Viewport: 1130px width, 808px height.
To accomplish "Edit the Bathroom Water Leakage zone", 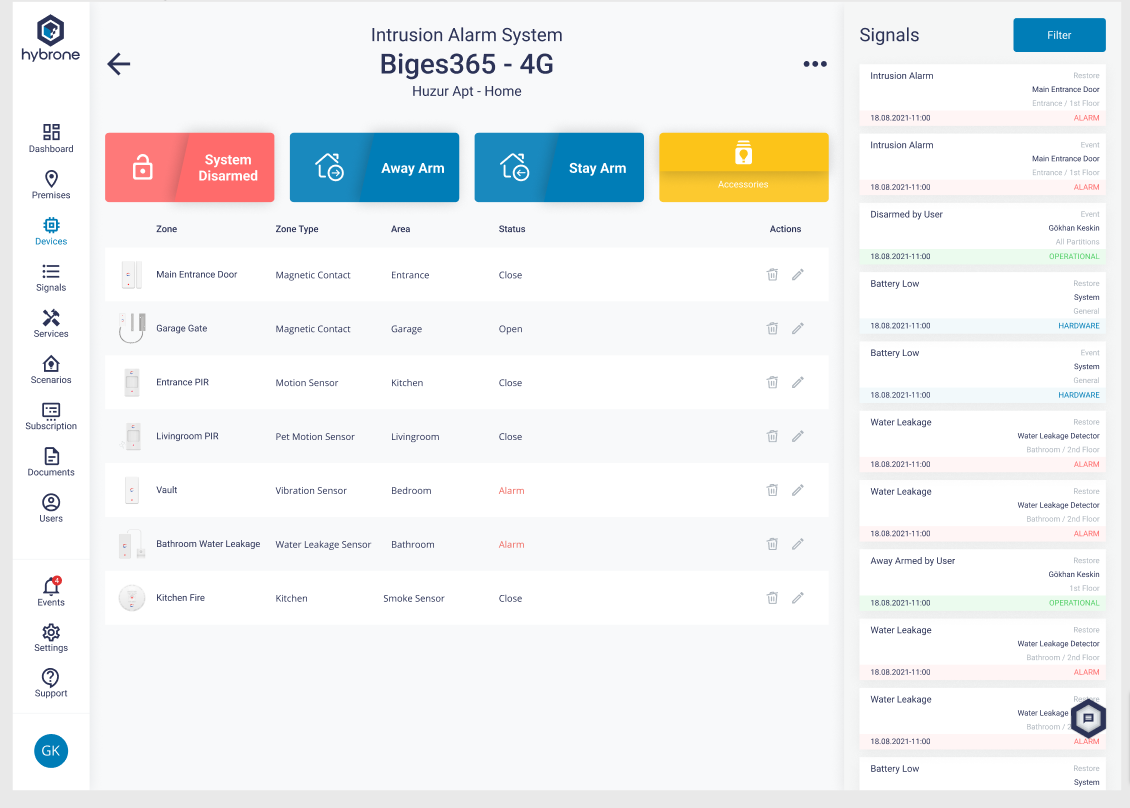I will click(798, 544).
